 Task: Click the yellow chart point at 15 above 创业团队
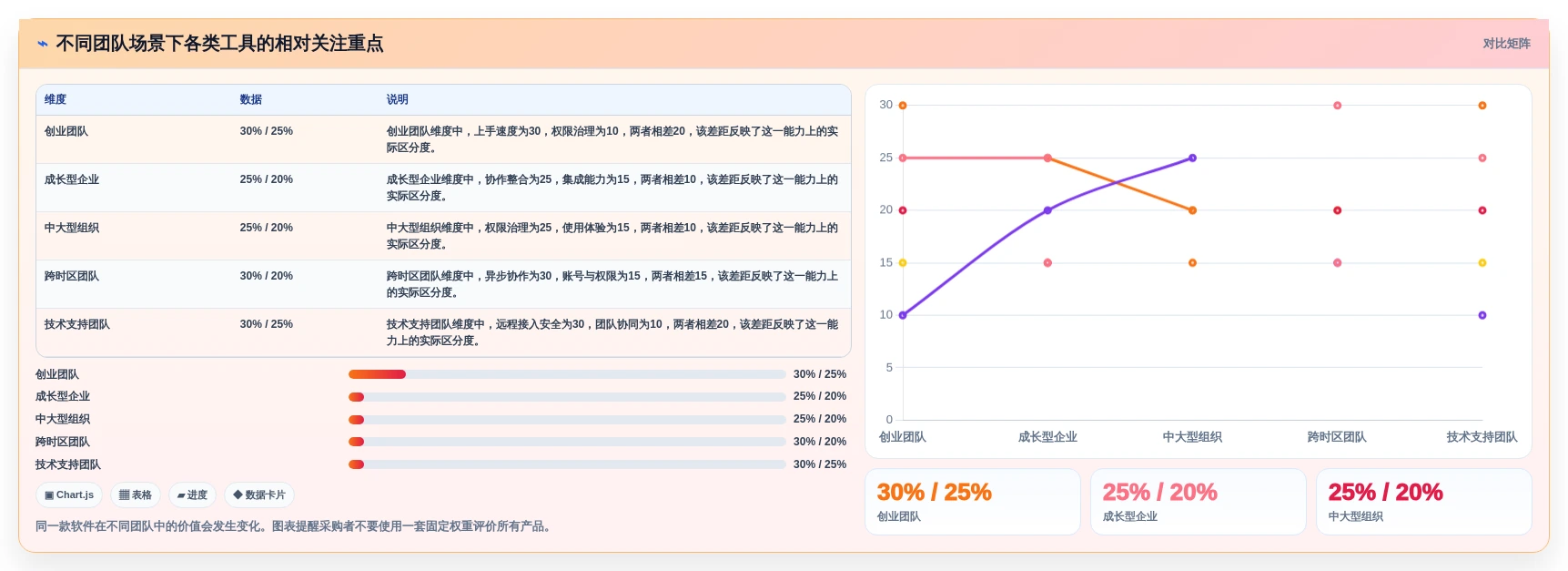(903, 263)
